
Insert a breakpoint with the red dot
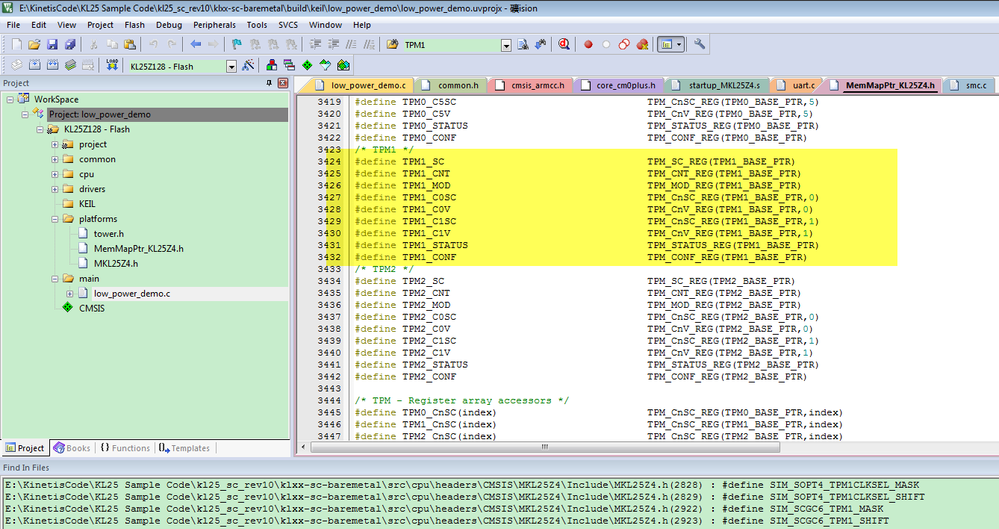pos(588,45)
